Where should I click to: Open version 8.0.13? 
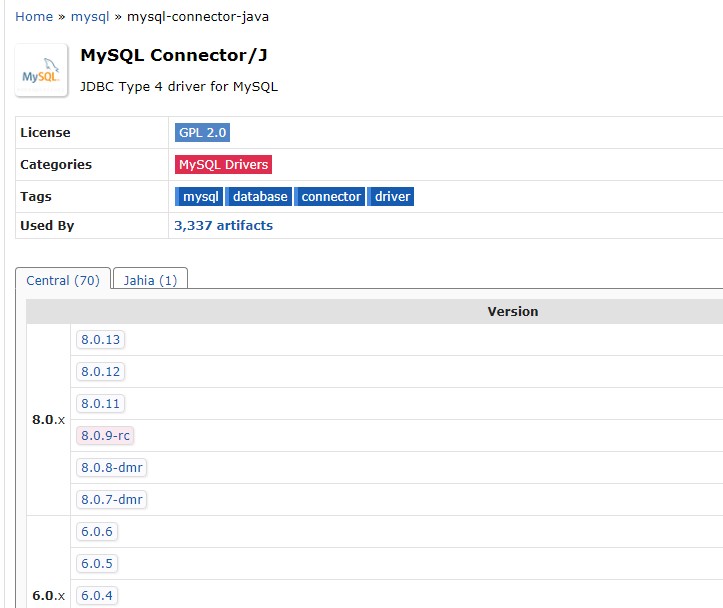coord(101,340)
